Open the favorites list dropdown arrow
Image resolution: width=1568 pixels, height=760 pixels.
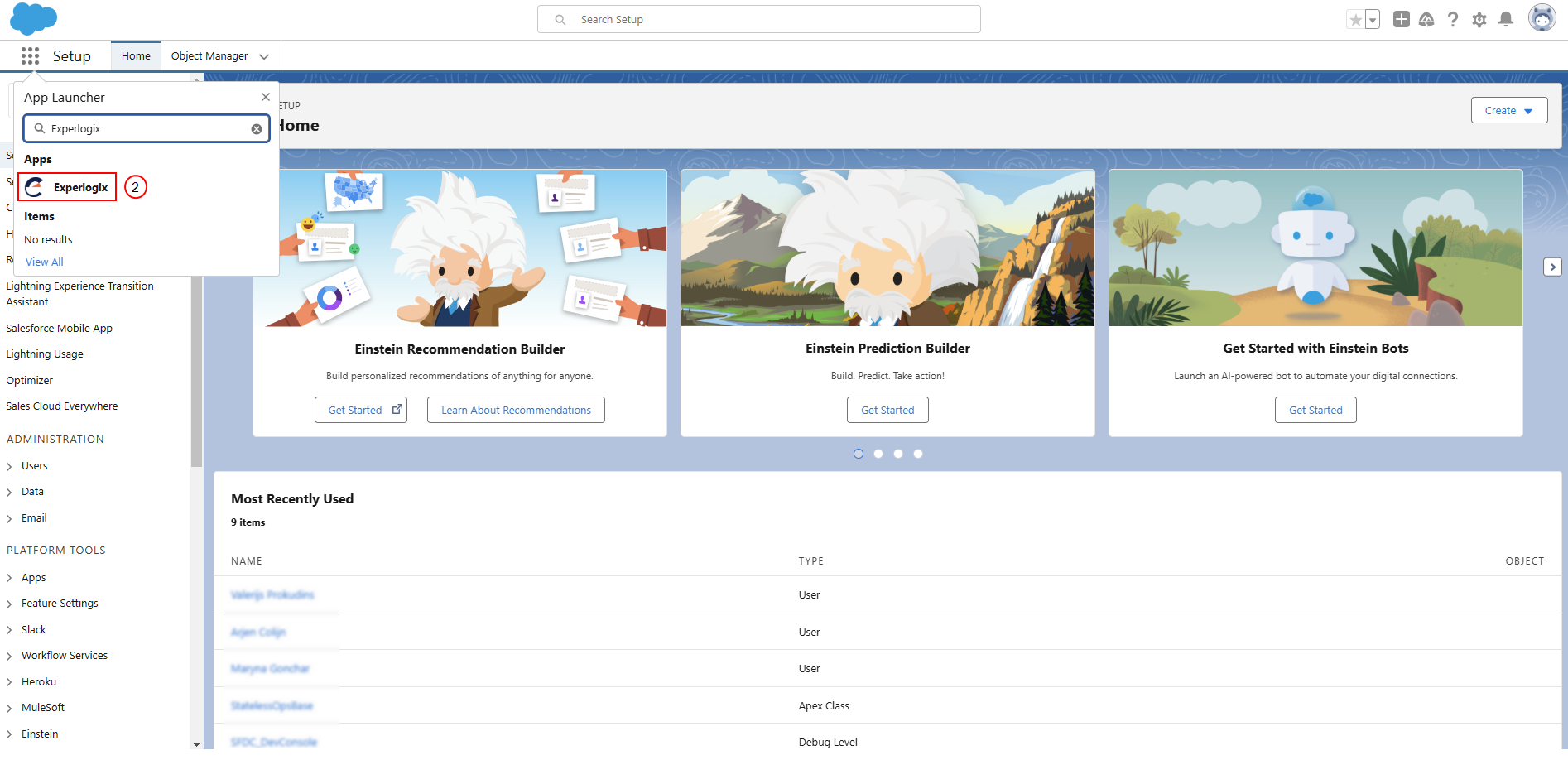(x=1373, y=19)
